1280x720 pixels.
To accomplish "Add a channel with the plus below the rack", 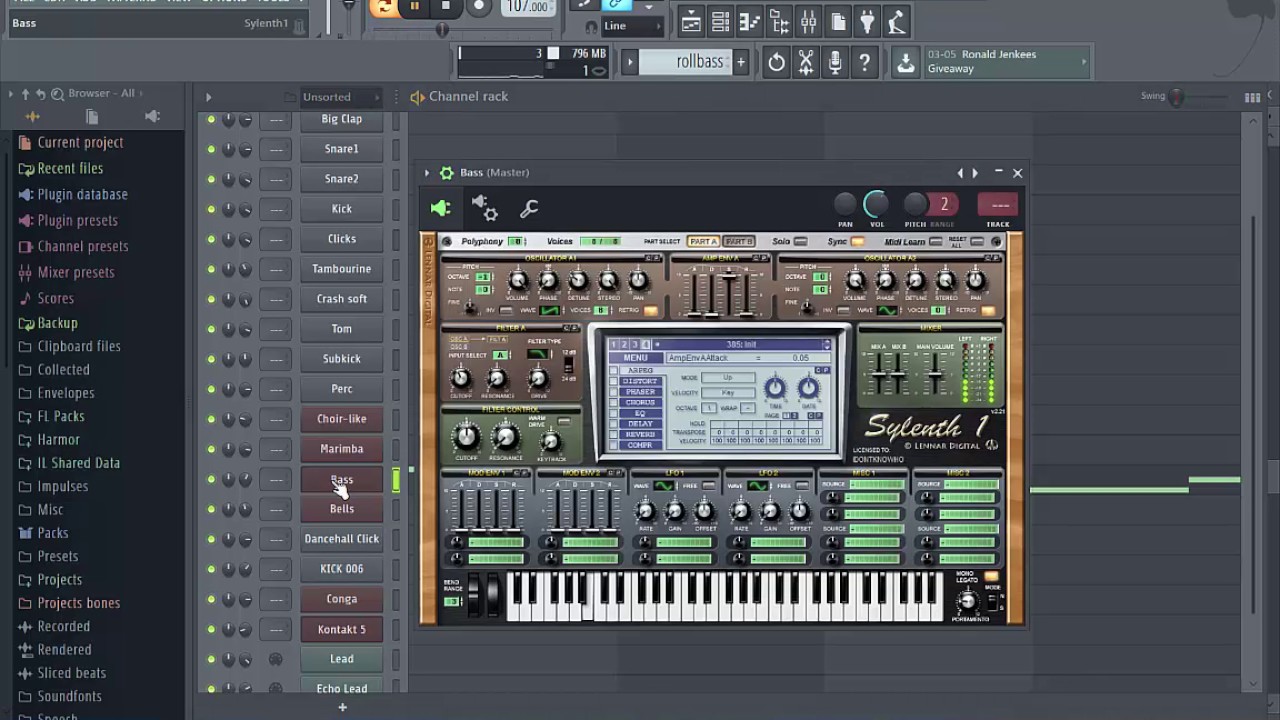I will (342, 707).
